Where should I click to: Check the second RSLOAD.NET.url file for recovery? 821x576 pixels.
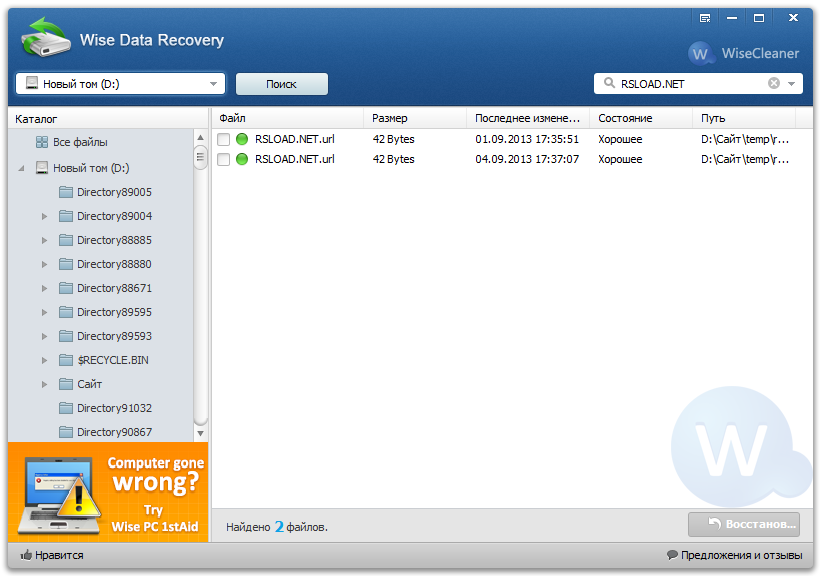[x=225, y=159]
